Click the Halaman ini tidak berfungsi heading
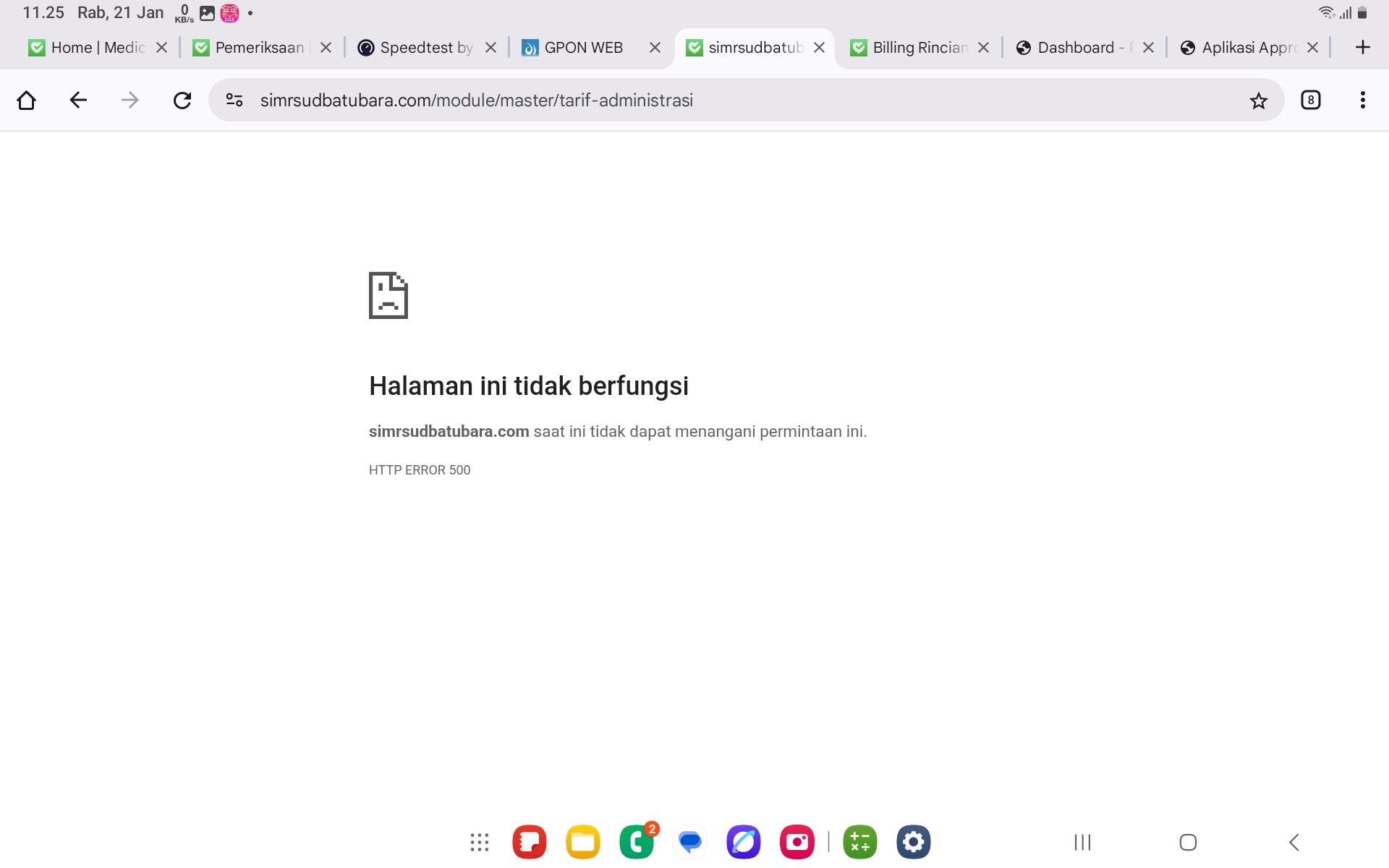The image size is (1389, 868). pos(529,386)
